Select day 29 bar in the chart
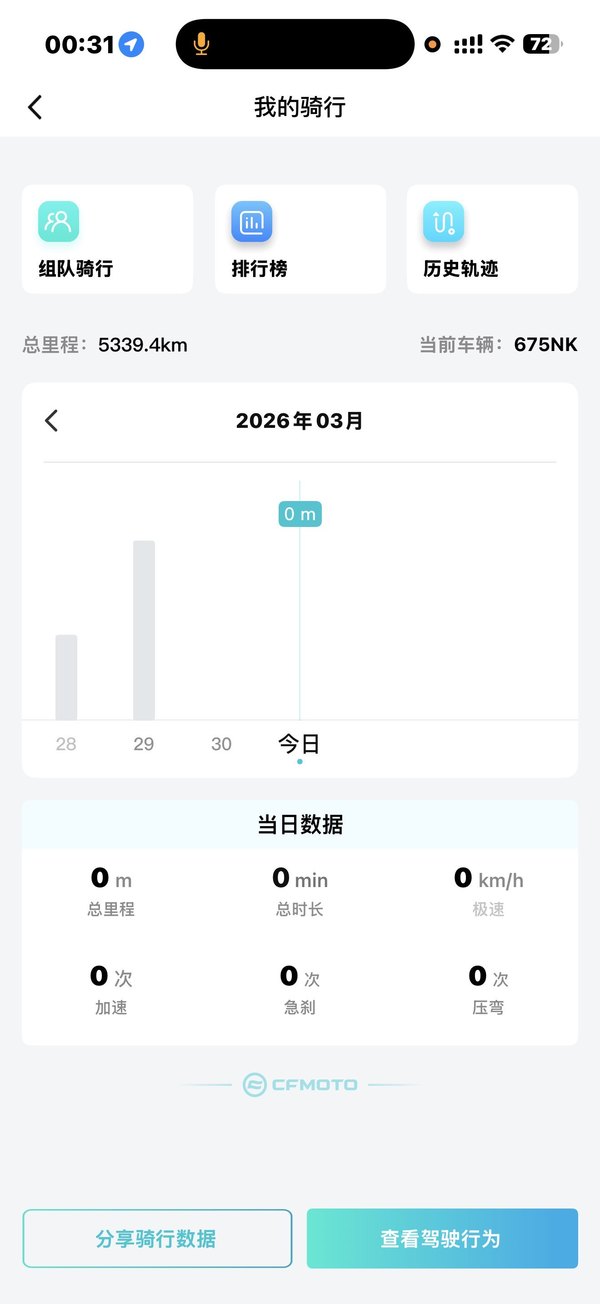This screenshot has height=1304, width=600. [143, 628]
